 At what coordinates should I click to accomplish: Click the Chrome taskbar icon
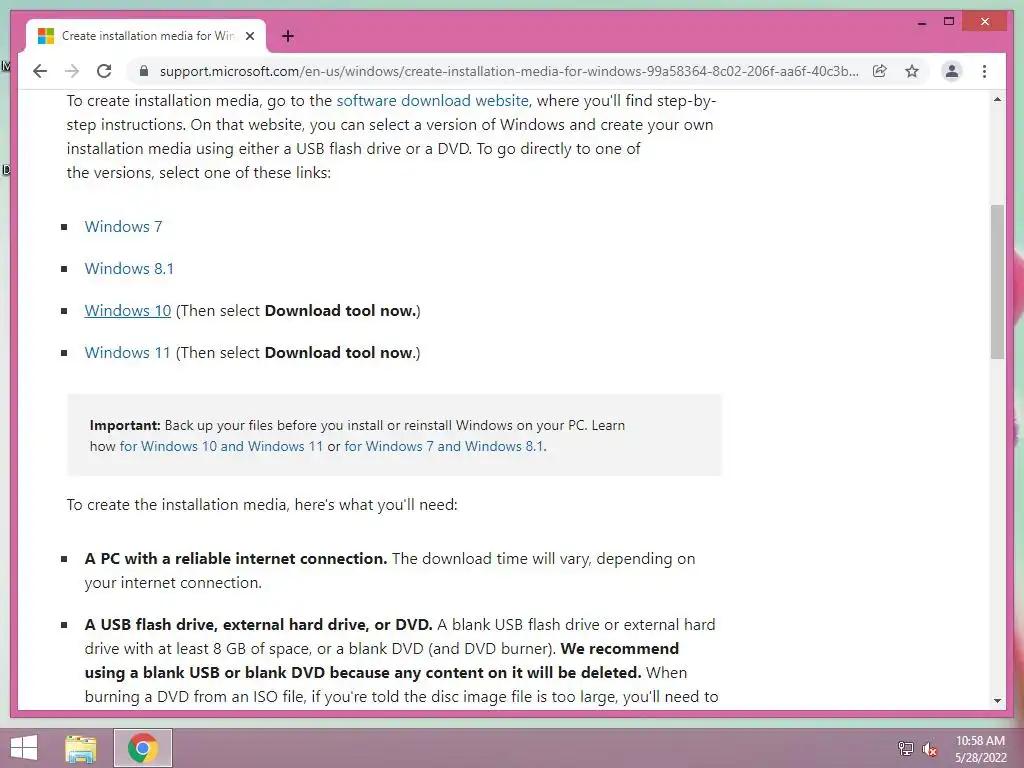click(x=142, y=748)
